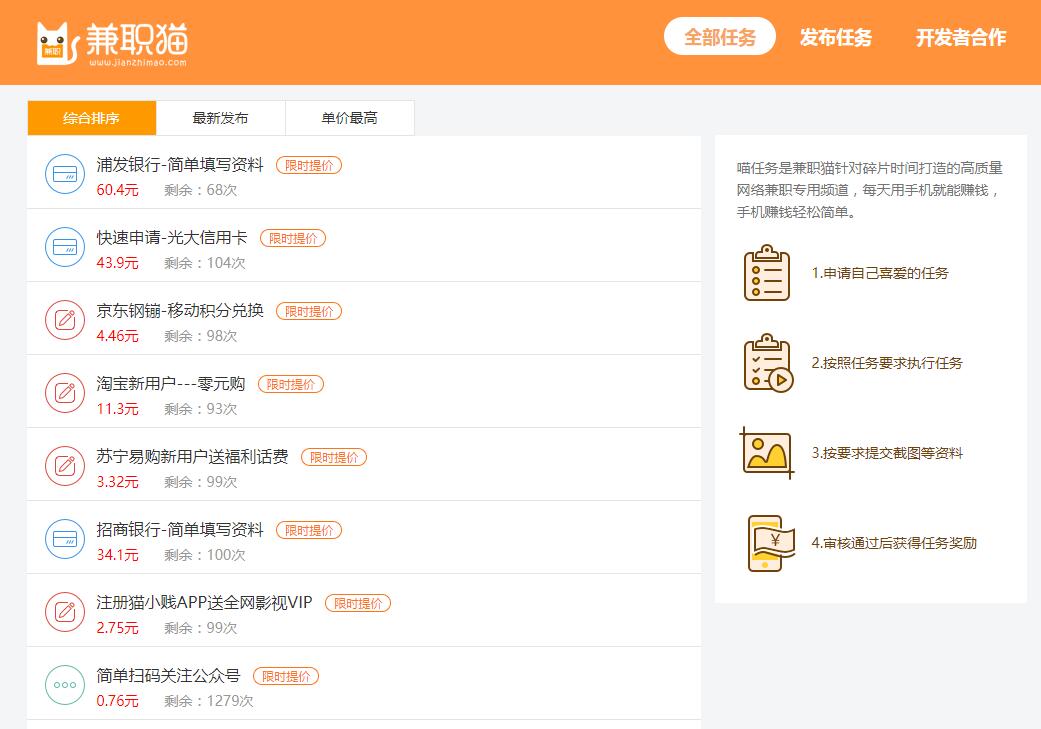This screenshot has height=729, width=1041.
Task: Click the 3.32元 price
Action: pyautogui.click(x=118, y=482)
